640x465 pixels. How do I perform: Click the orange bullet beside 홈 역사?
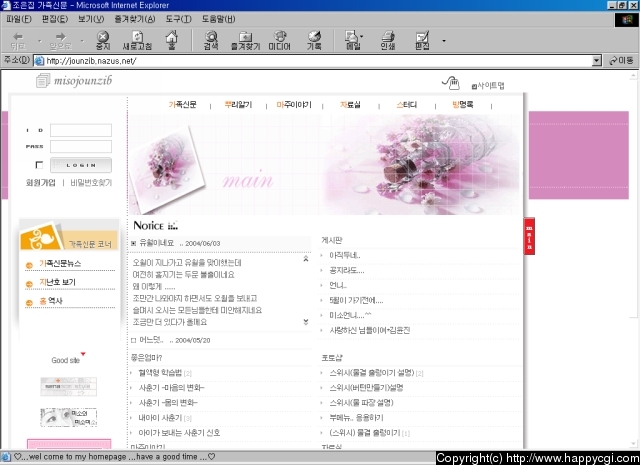tap(29, 303)
